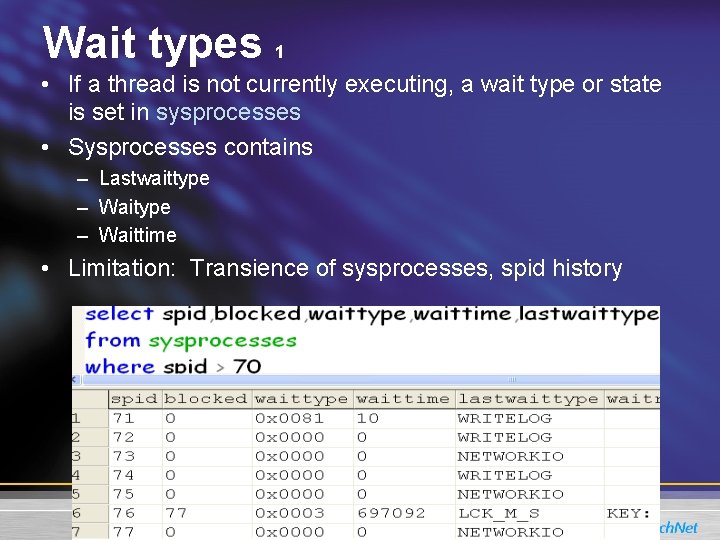Select the cell with spid 72
This screenshot has width=720, height=540.
(x=135, y=437)
